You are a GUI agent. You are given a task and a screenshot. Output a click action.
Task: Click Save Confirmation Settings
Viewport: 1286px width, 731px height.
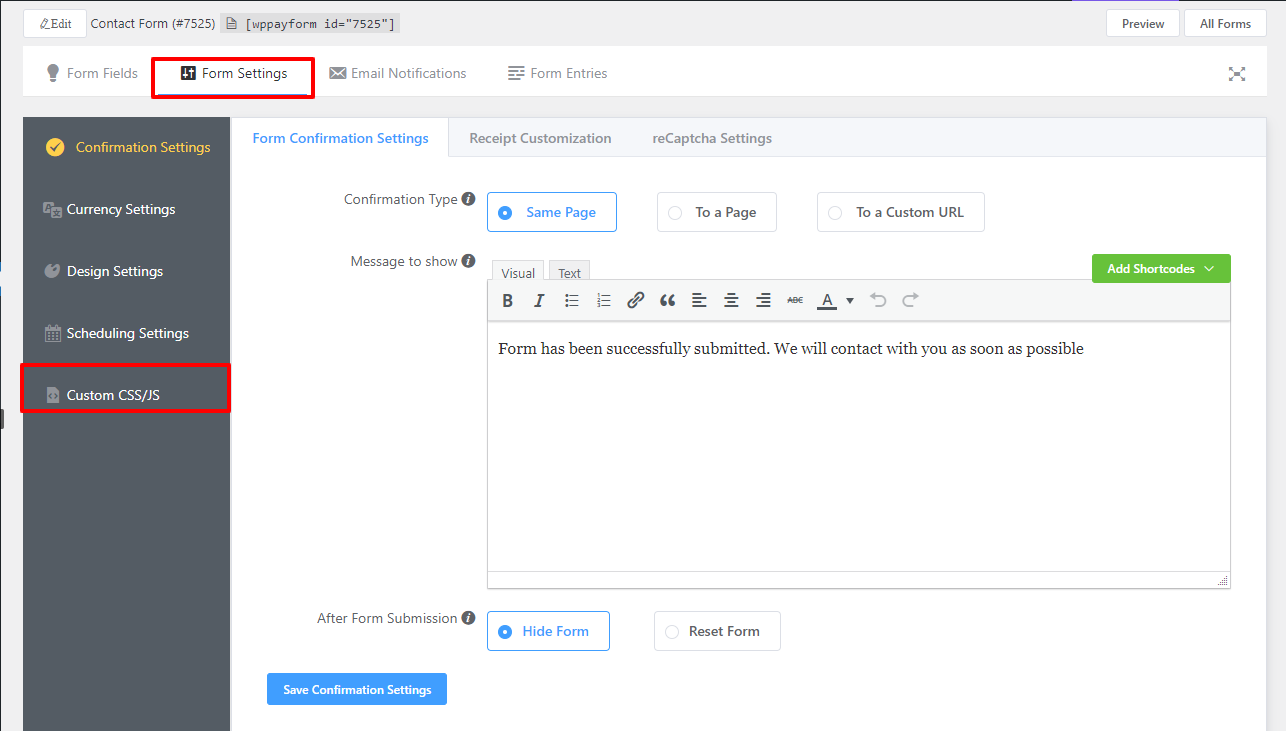(x=356, y=689)
